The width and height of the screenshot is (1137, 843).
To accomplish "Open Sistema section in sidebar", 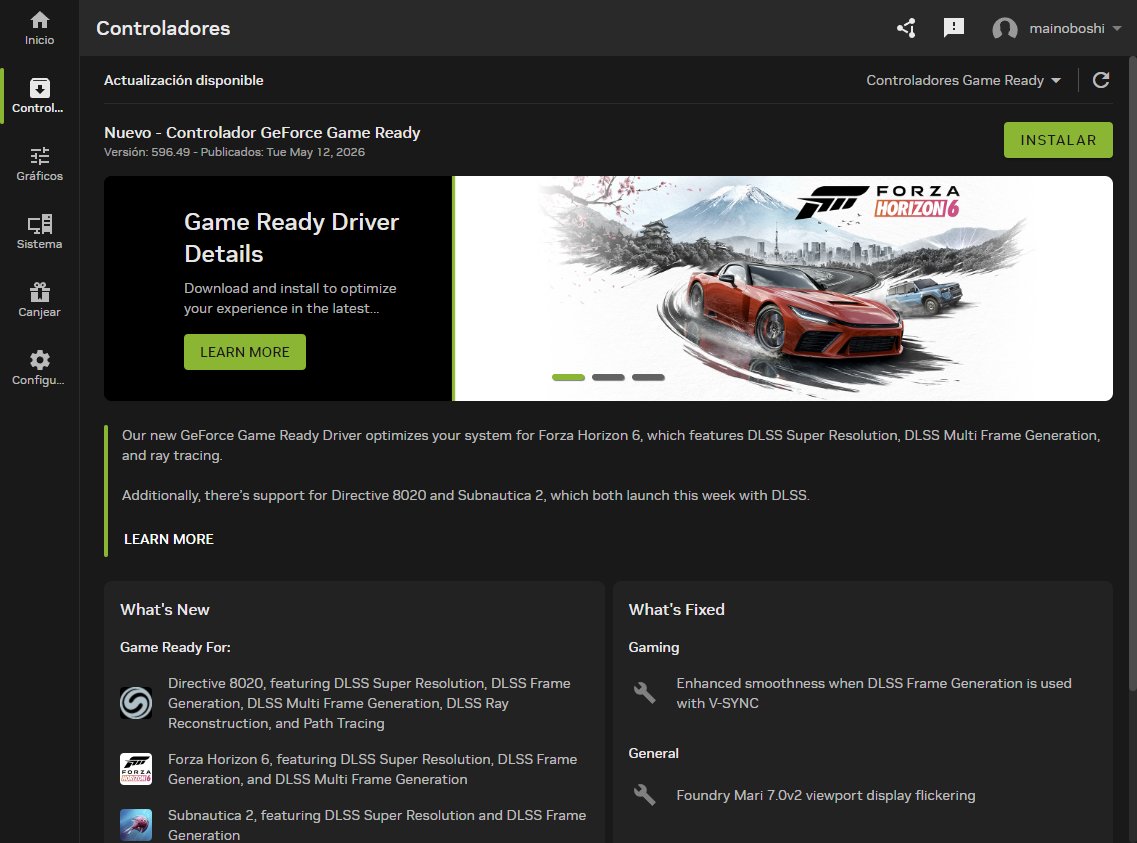I will point(39,232).
